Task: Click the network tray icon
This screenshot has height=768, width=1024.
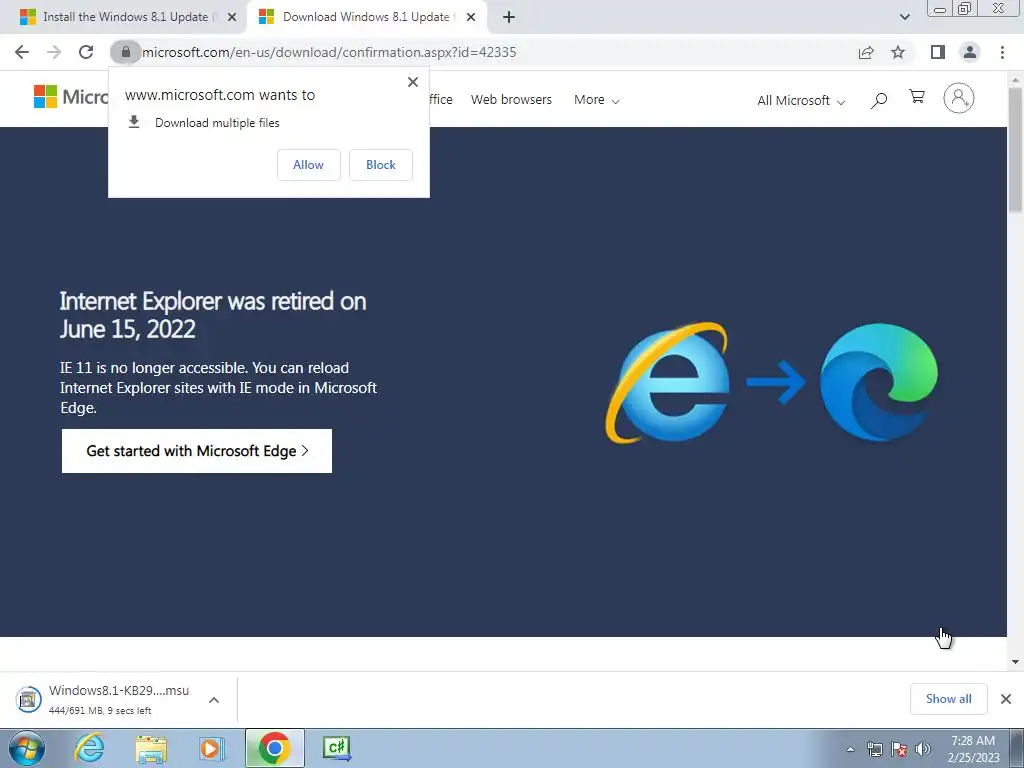Action: [874, 749]
